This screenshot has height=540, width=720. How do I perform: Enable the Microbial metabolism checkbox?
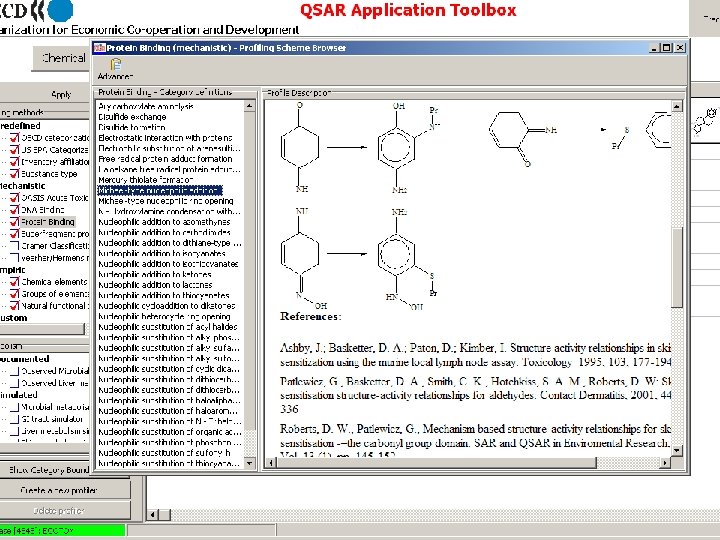(x=14, y=407)
